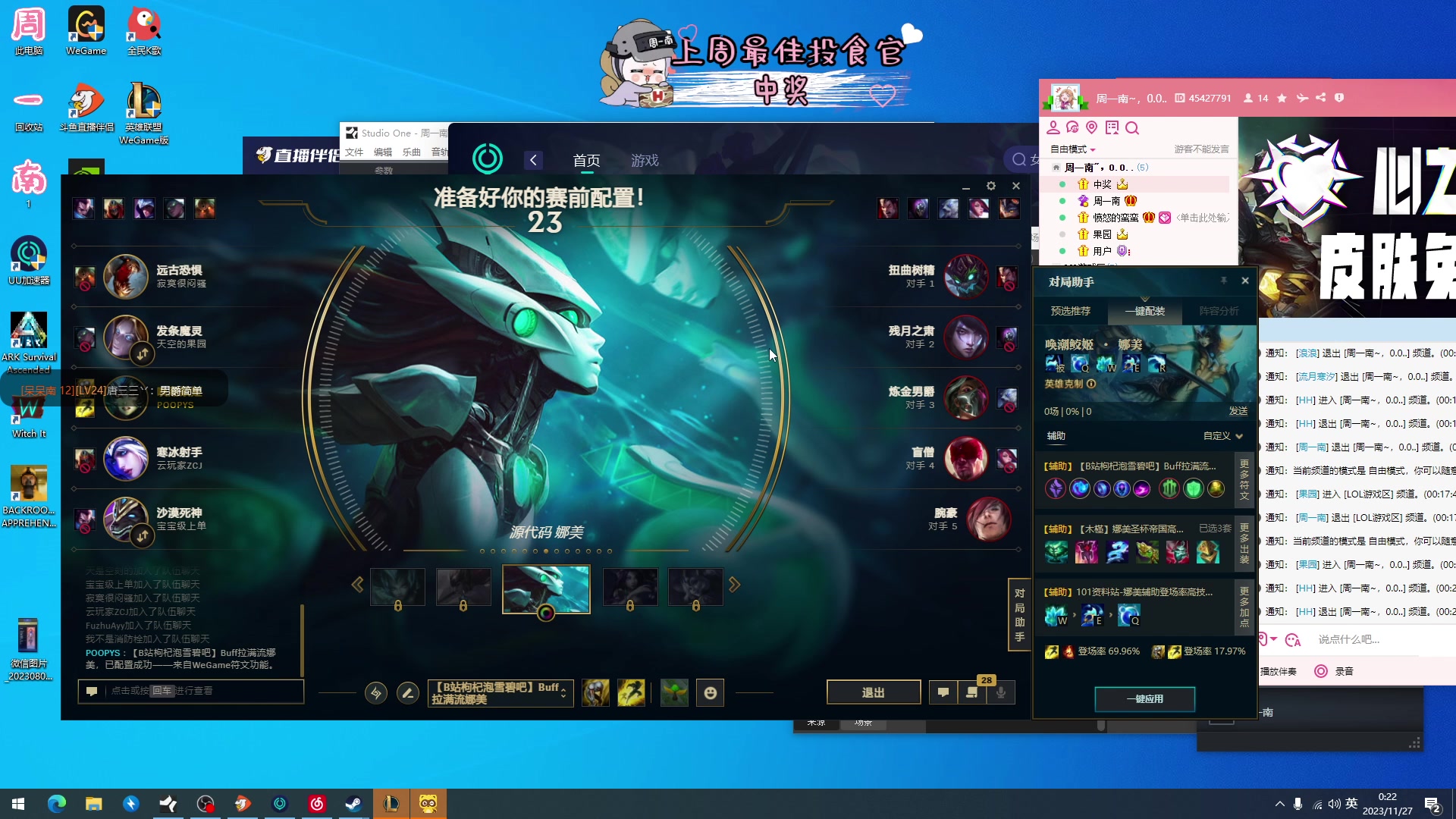Viewport: 1456px width, 819px height.
Task: Open 游戏 tab in WeGame
Action: [x=645, y=161]
